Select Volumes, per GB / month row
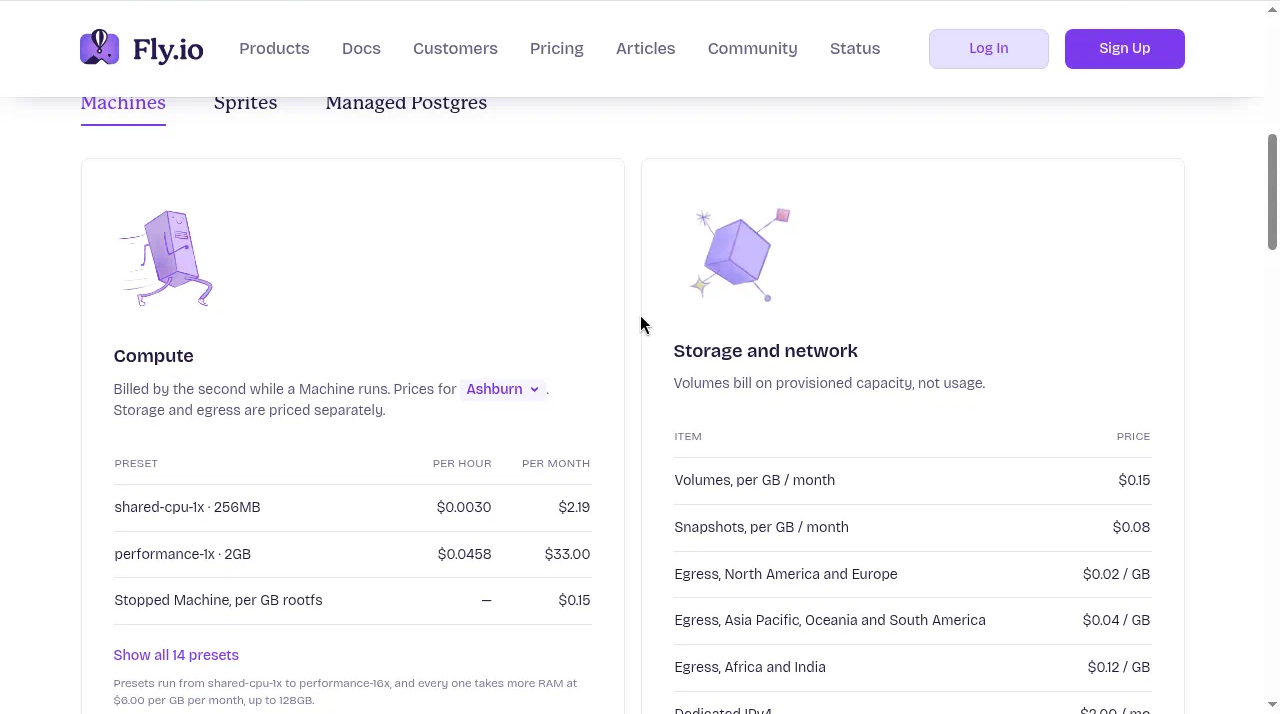 (912, 481)
